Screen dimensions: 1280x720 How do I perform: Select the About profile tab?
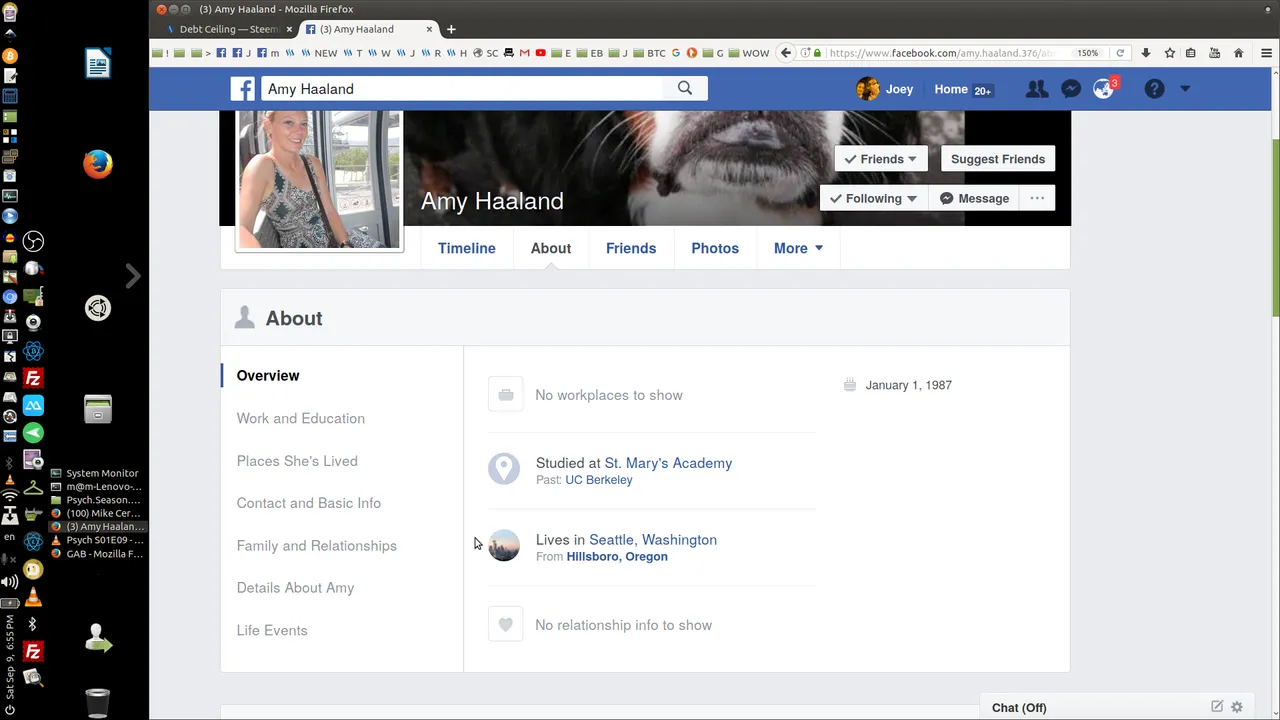click(551, 248)
